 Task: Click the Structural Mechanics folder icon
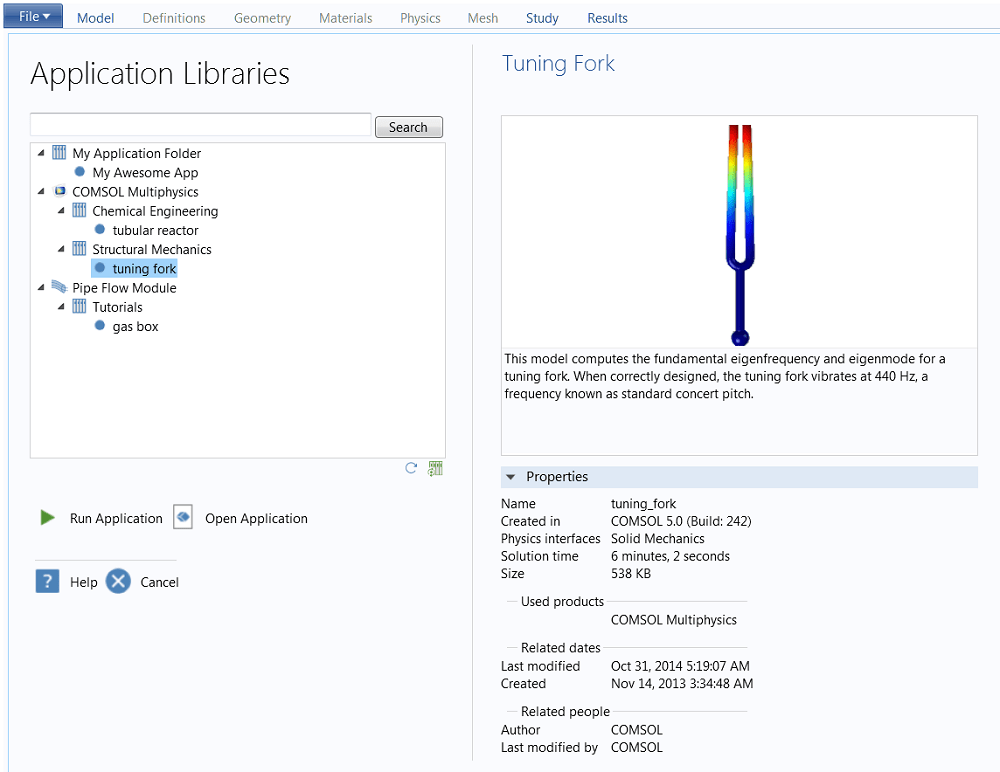pyautogui.click(x=79, y=248)
